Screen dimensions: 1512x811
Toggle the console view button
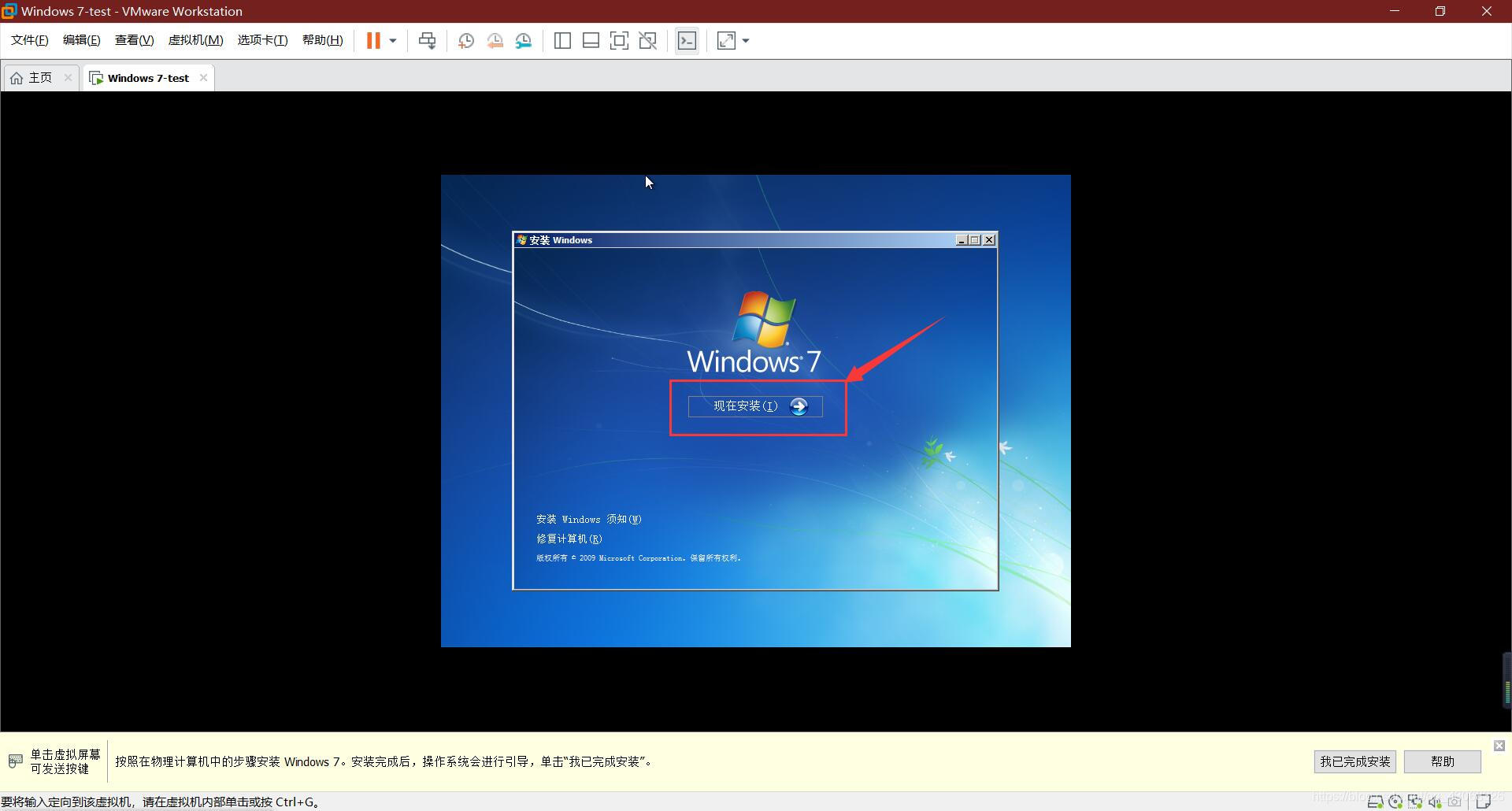tap(687, 41)
